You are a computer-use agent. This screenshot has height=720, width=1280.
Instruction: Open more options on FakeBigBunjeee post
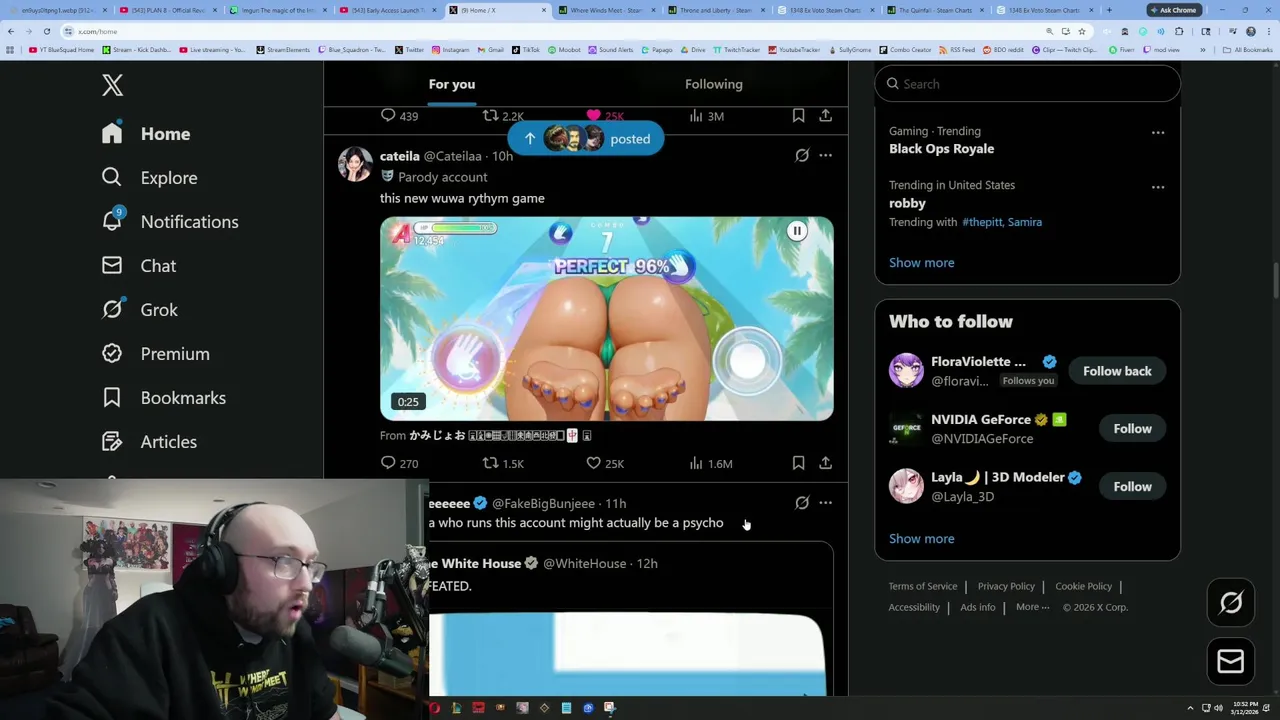825,503
